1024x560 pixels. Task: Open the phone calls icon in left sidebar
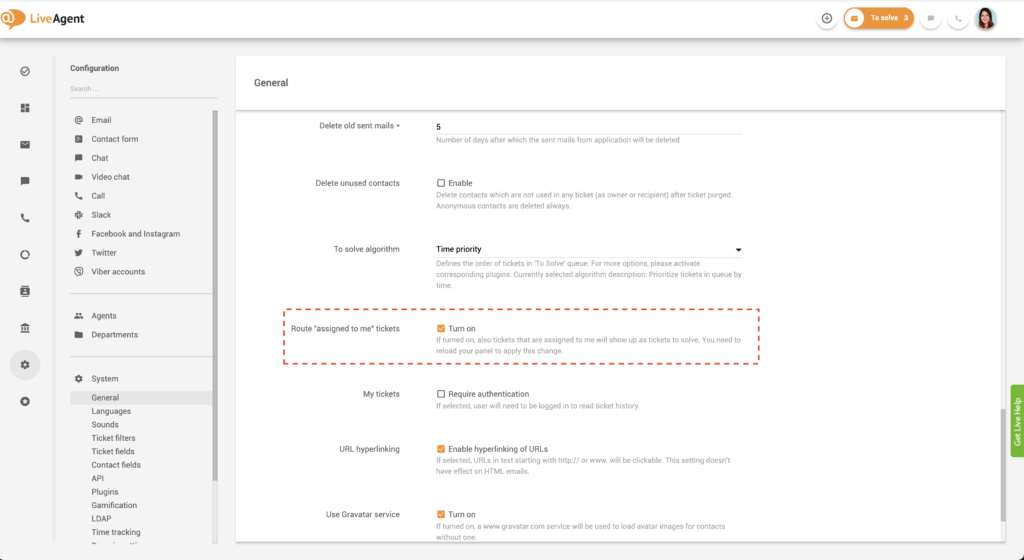(25, 218)
